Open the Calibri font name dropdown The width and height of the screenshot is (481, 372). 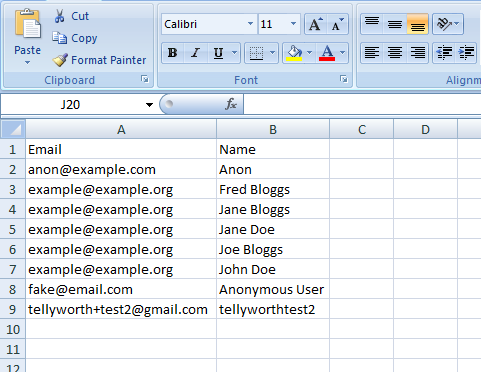pos(250,24)
